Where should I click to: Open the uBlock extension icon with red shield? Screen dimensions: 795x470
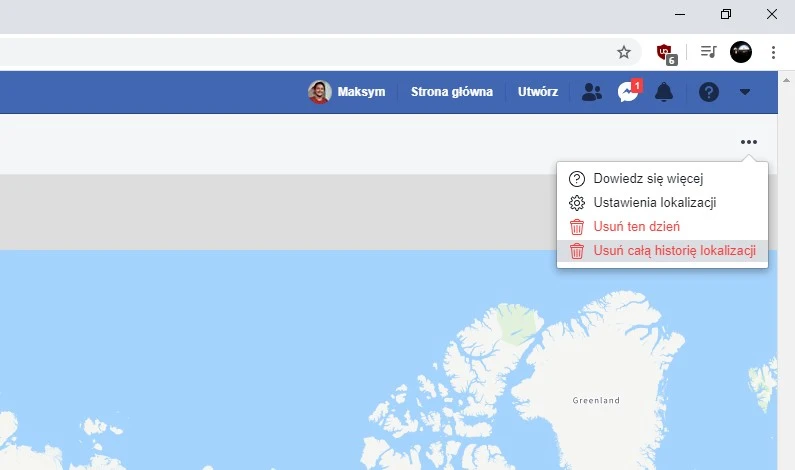(665, 52)
